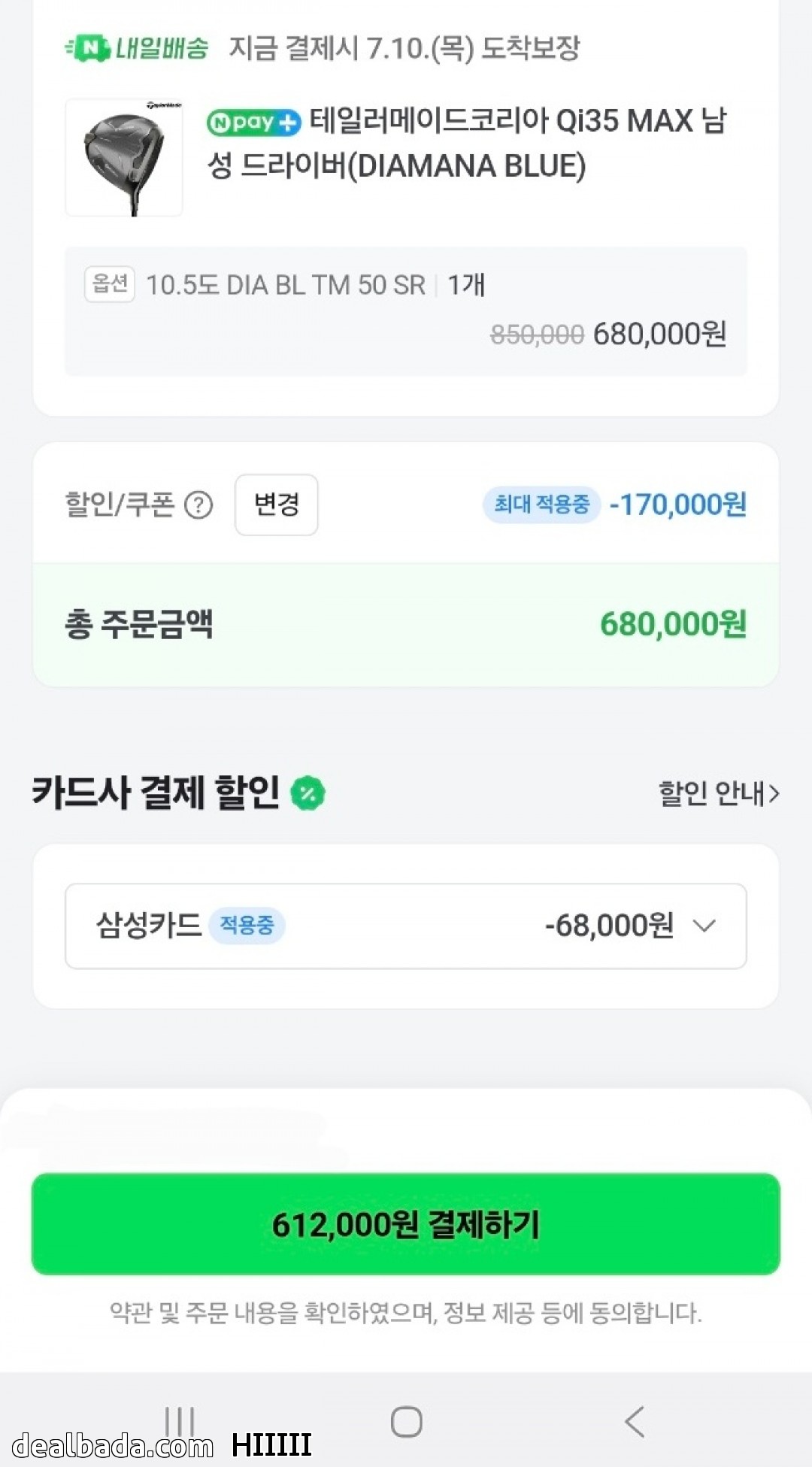Open the golf driver product thumbnail

pos(124,158)
